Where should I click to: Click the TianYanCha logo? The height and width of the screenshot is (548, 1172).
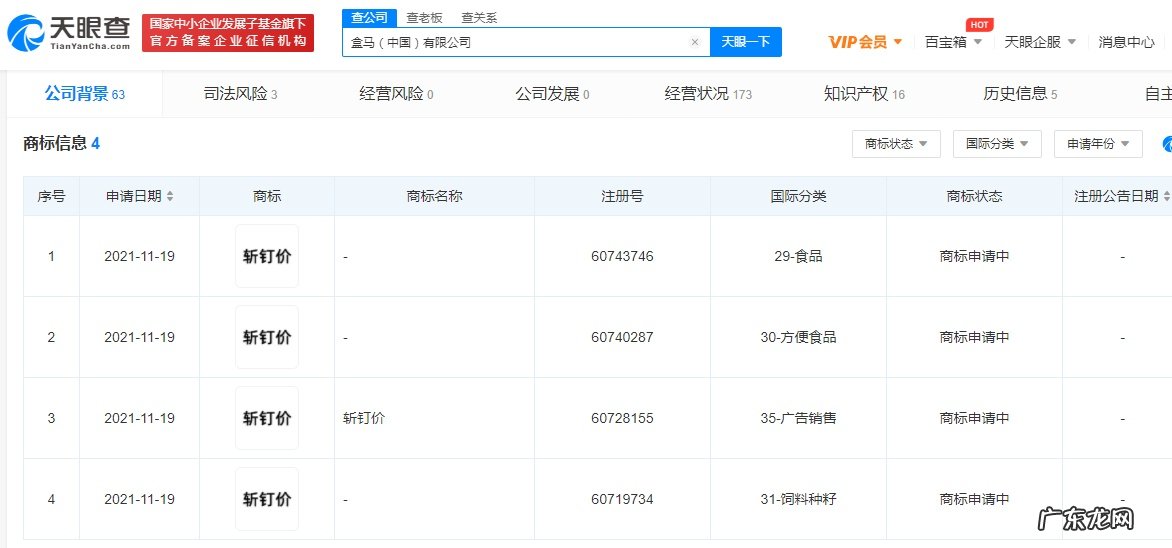pyautogui.click(x=69, y=34)
